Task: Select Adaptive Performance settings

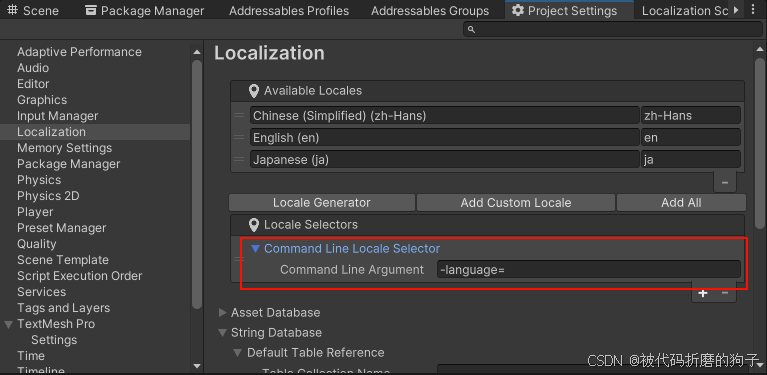Action: 79,52
